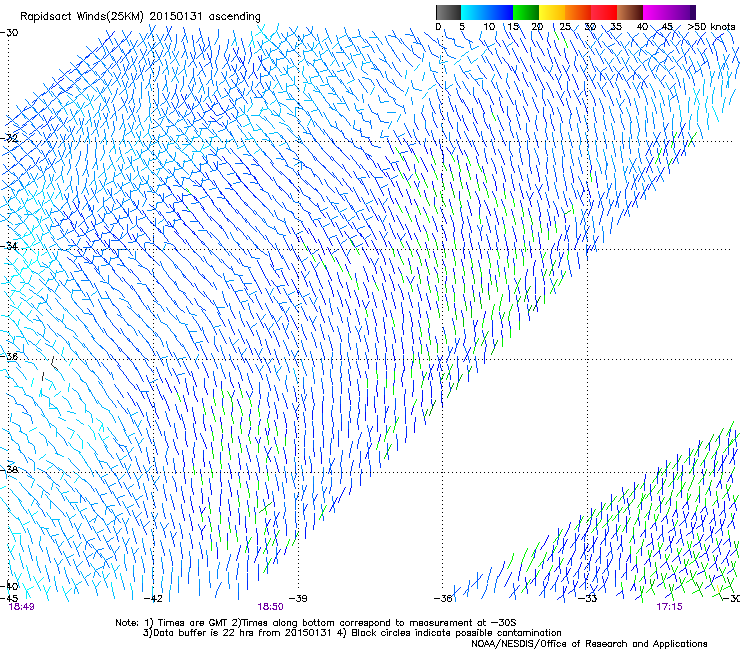740x650 pixels.
Task: Click the -38 latitude label
Action: [x=9, y=470]
